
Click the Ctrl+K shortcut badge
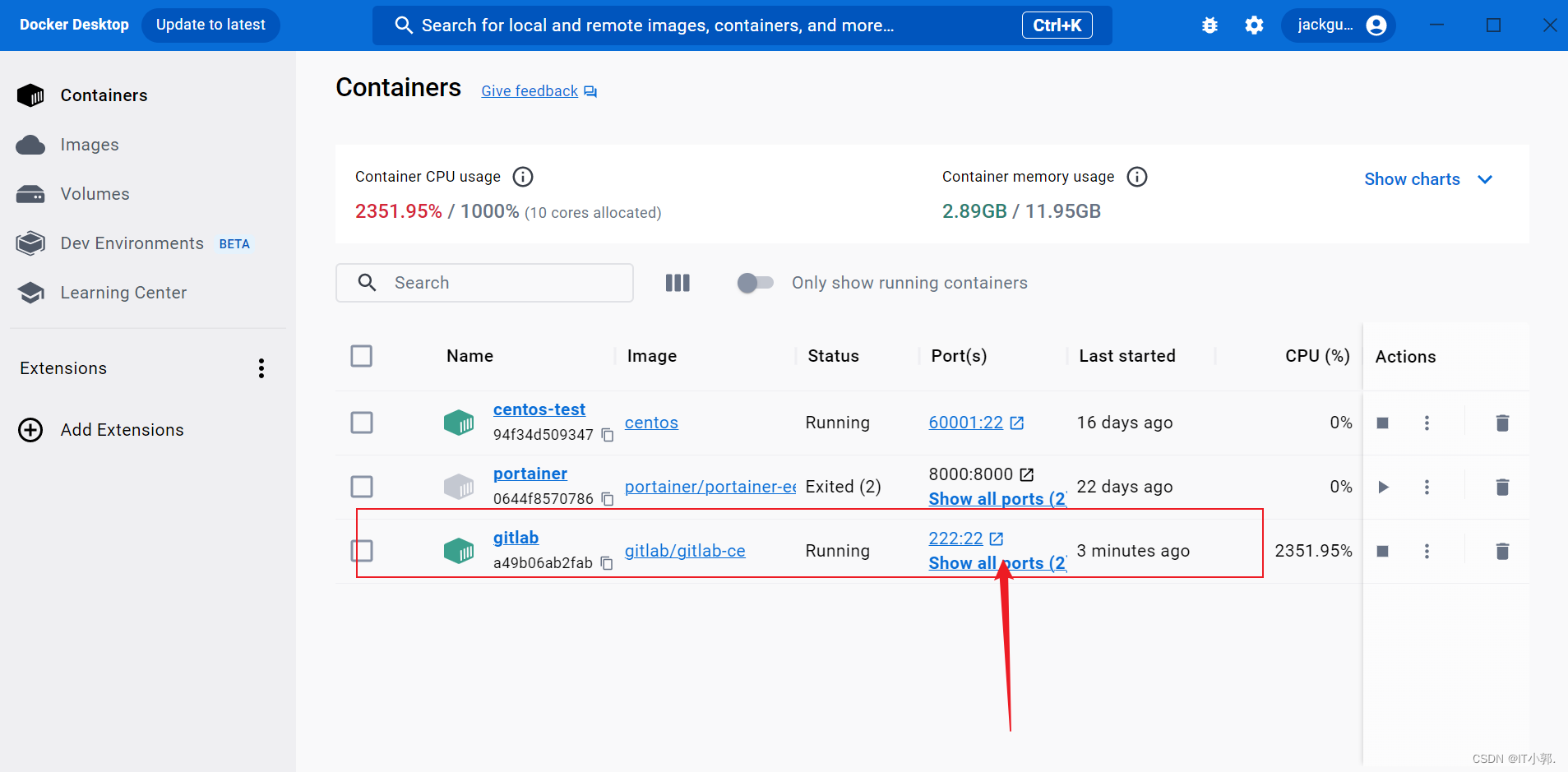click(1057, 25)
